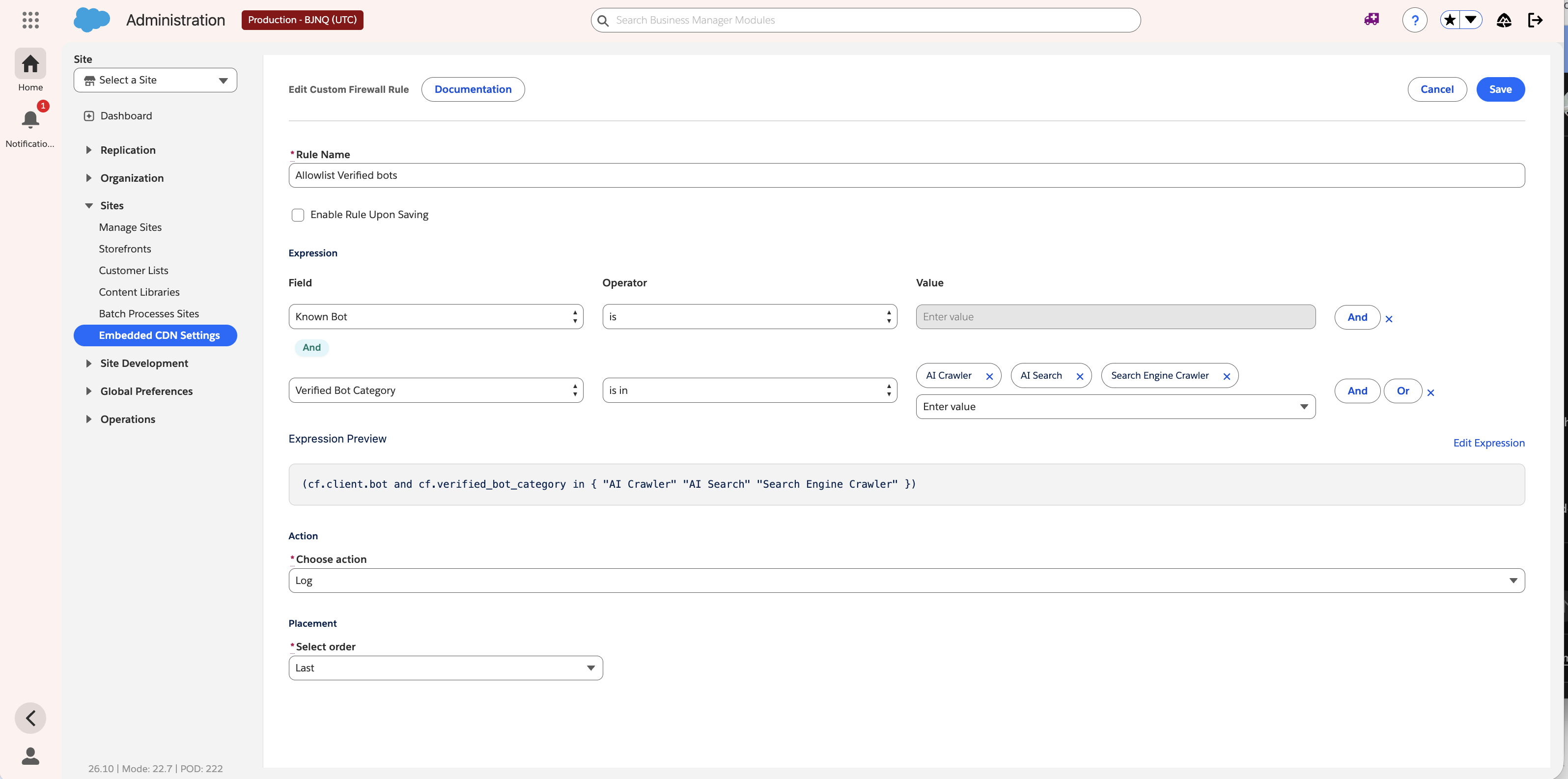This screenshot has height=779, width=1568.
Task: Click the Salesforce cloud logo
Action: coord(91,20)
